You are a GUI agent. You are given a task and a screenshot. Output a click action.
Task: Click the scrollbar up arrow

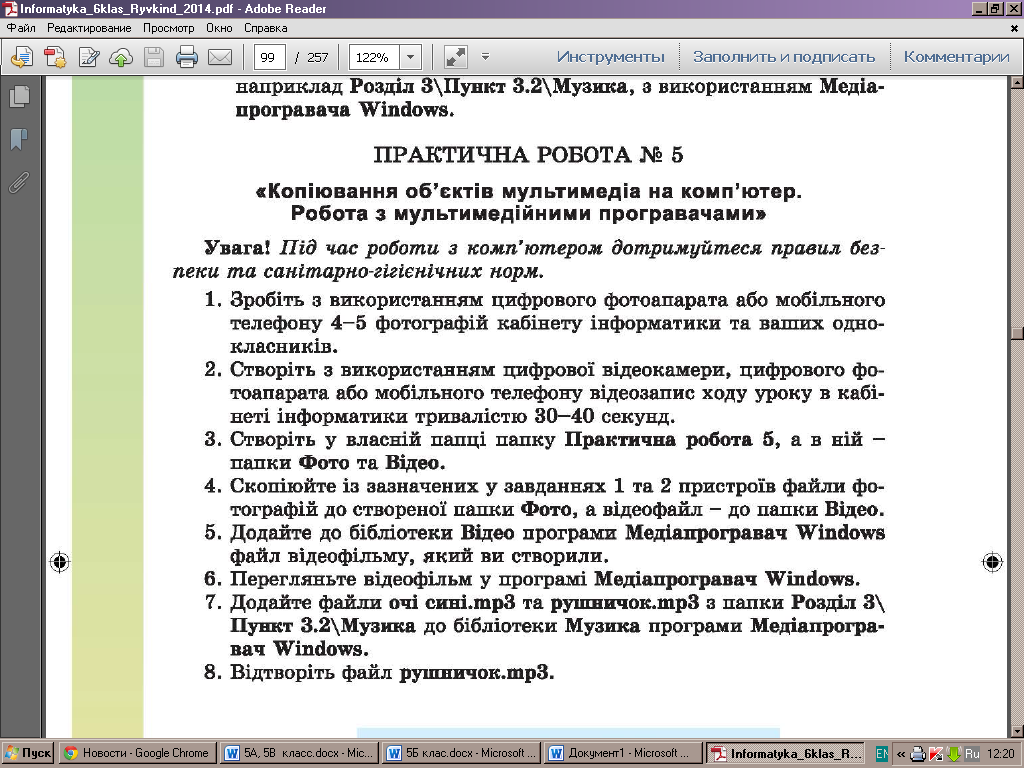click(x=1017, y=83)
